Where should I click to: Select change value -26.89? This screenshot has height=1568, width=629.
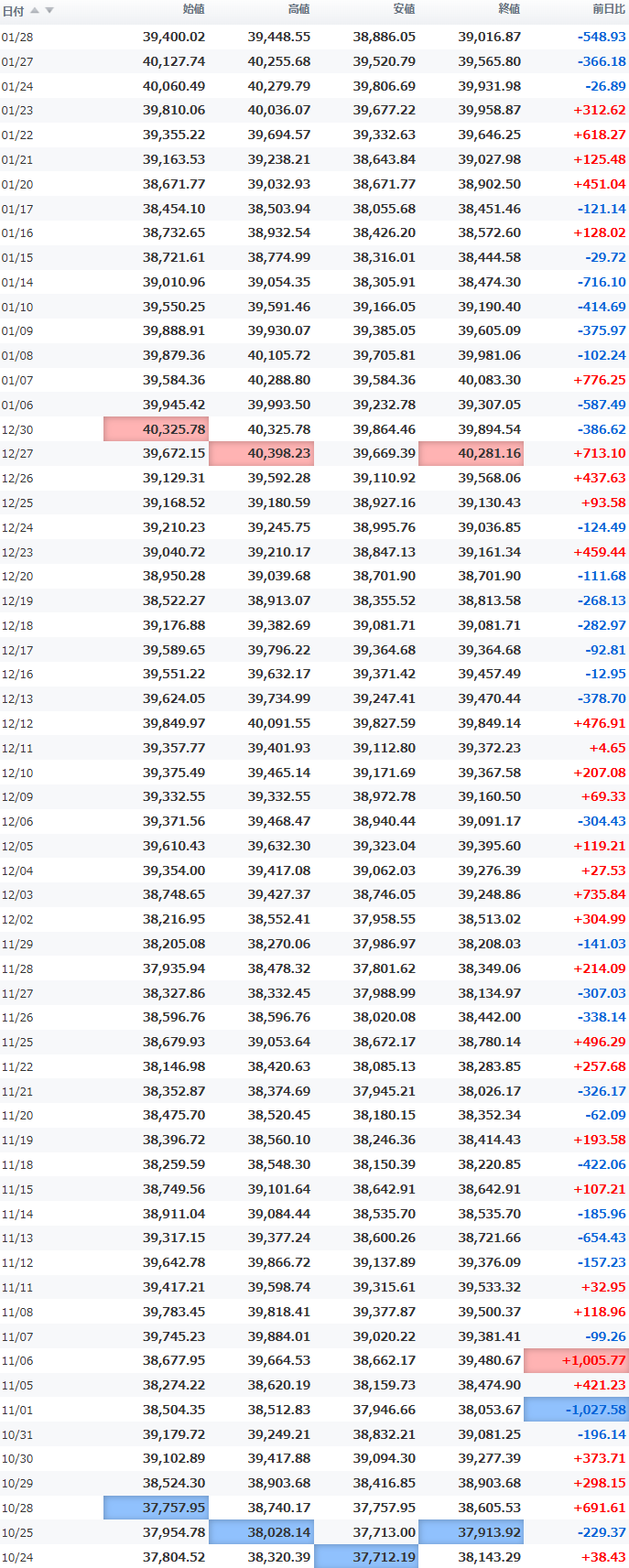(x=606, y=86)
